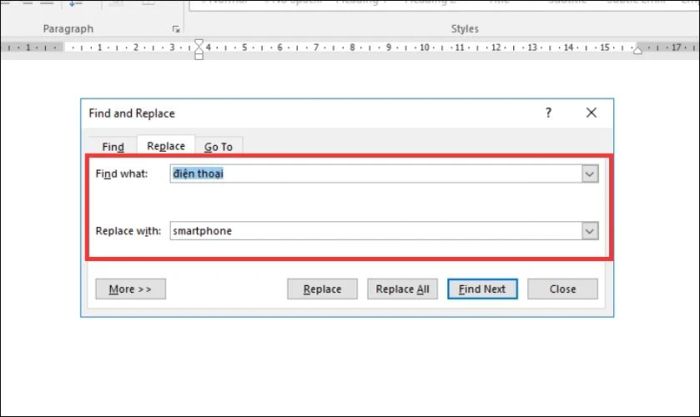Switch to the Go To tab
Viewport: 700px width, 417px height.
click(x=218, y=146)
